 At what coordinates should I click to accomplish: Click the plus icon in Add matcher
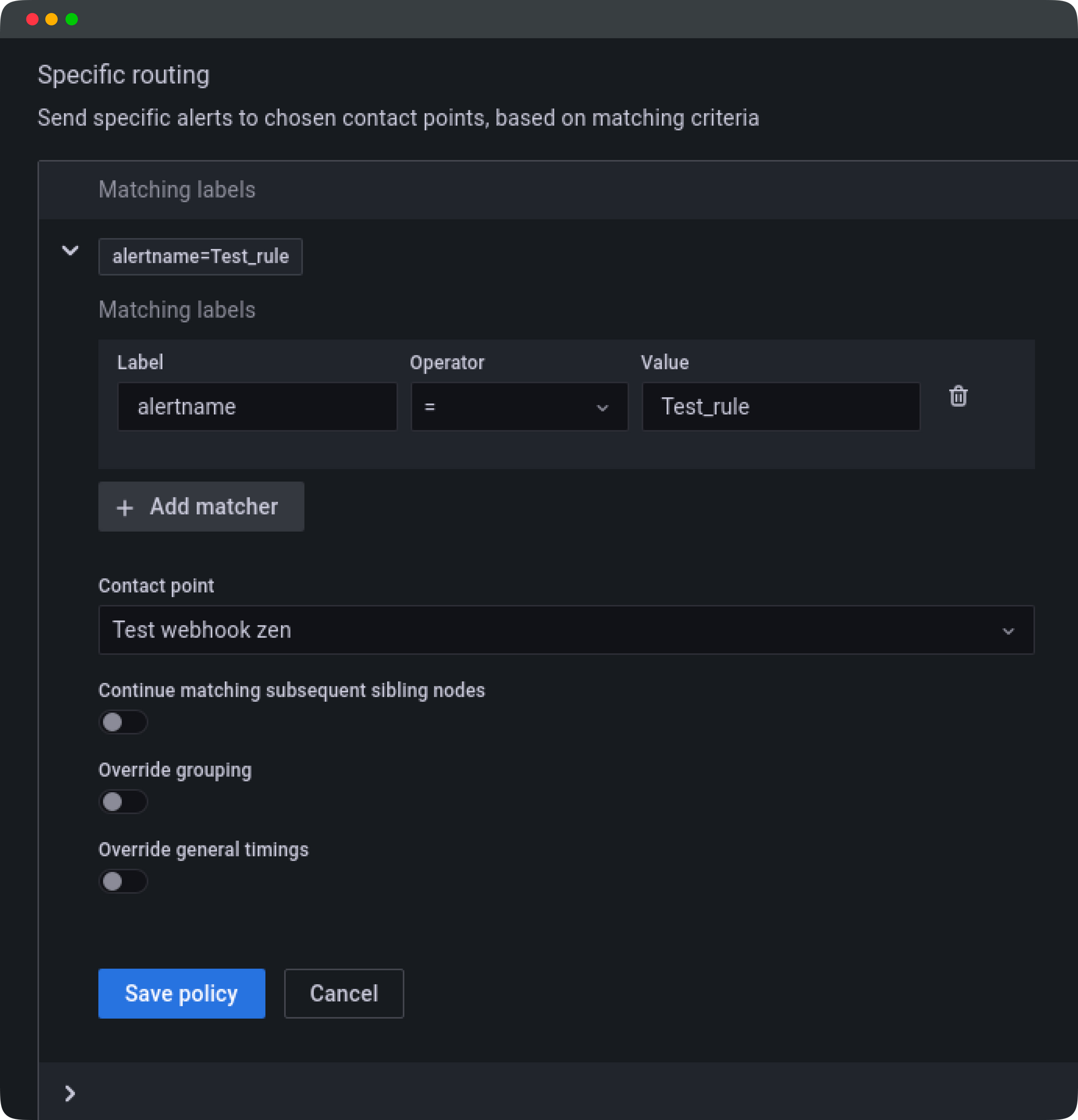pos(125,507)
